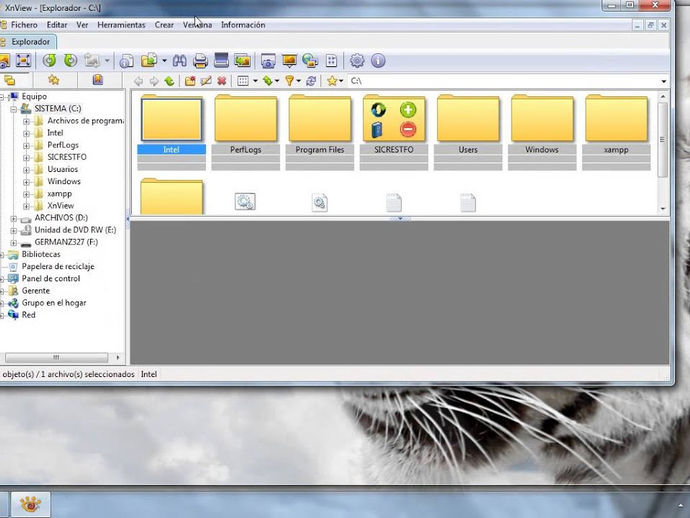Open the Herramientas menu

121,25
